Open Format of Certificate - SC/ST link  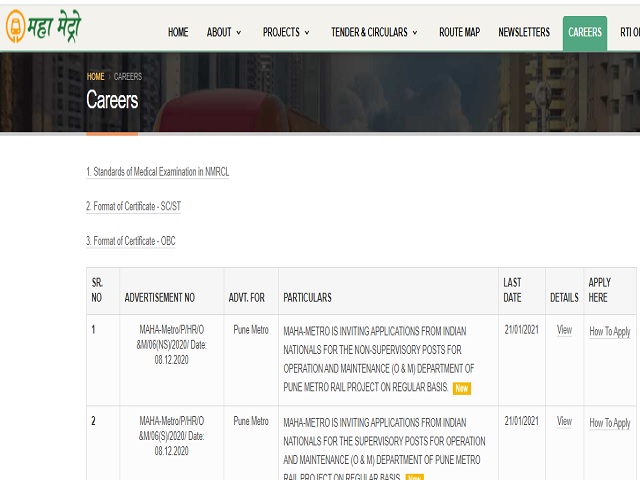[133, 207]
